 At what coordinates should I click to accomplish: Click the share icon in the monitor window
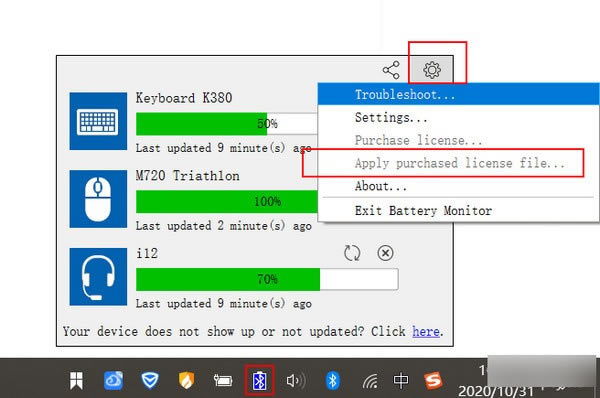[391, 70]
